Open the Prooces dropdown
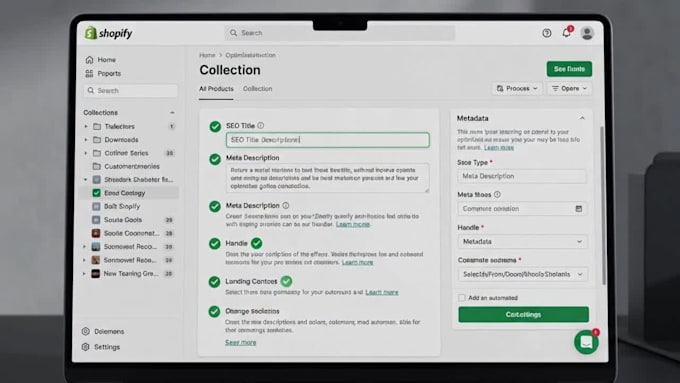The height and width of the screenshot is (383, 680). click(x=517, y=88)
